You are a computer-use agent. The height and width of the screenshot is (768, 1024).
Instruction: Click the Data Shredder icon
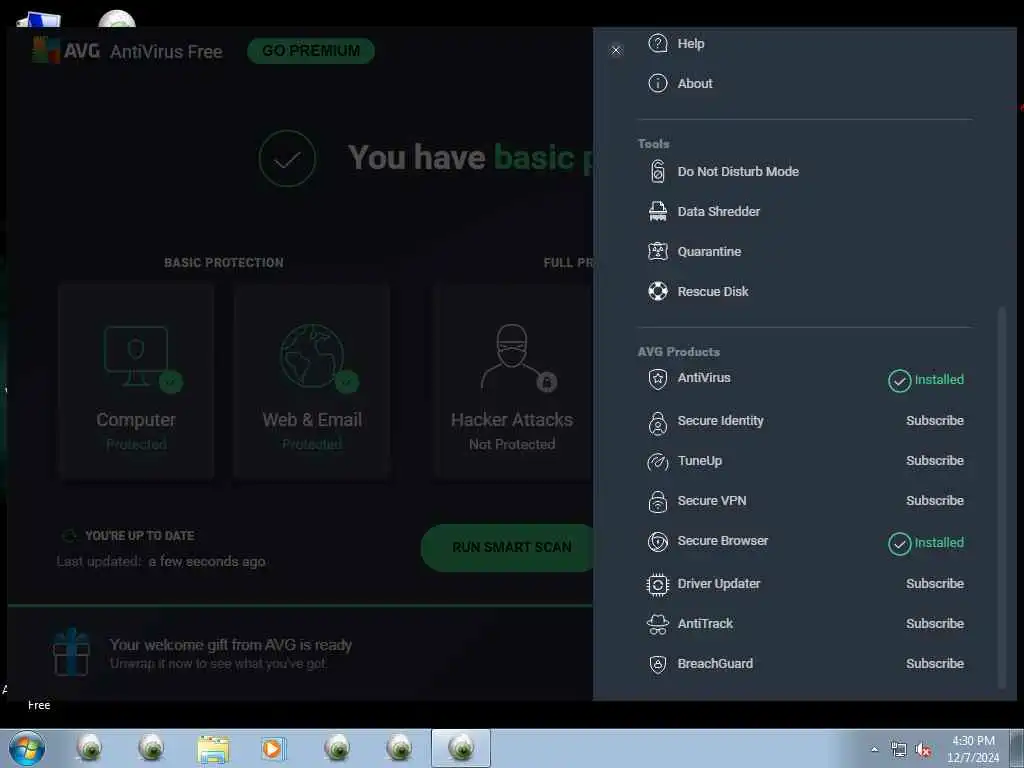[658, 211]
